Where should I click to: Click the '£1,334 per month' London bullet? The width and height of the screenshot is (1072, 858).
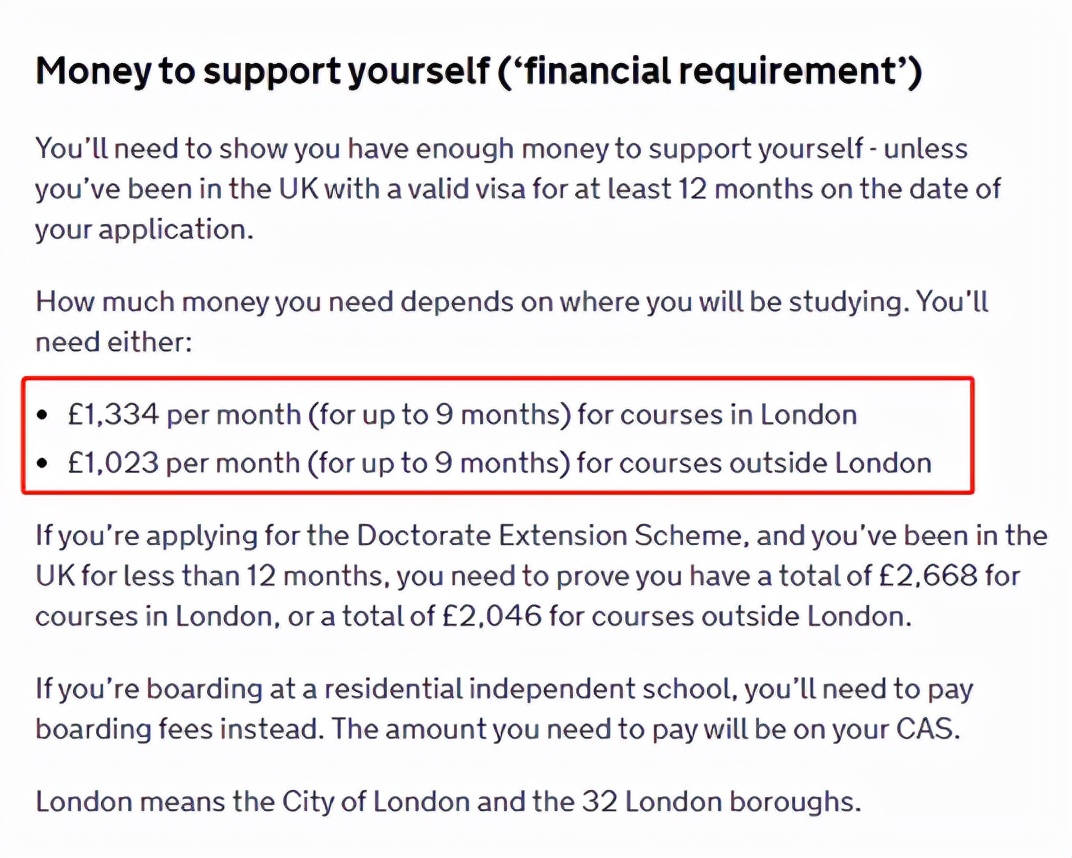tap(462, 415)
